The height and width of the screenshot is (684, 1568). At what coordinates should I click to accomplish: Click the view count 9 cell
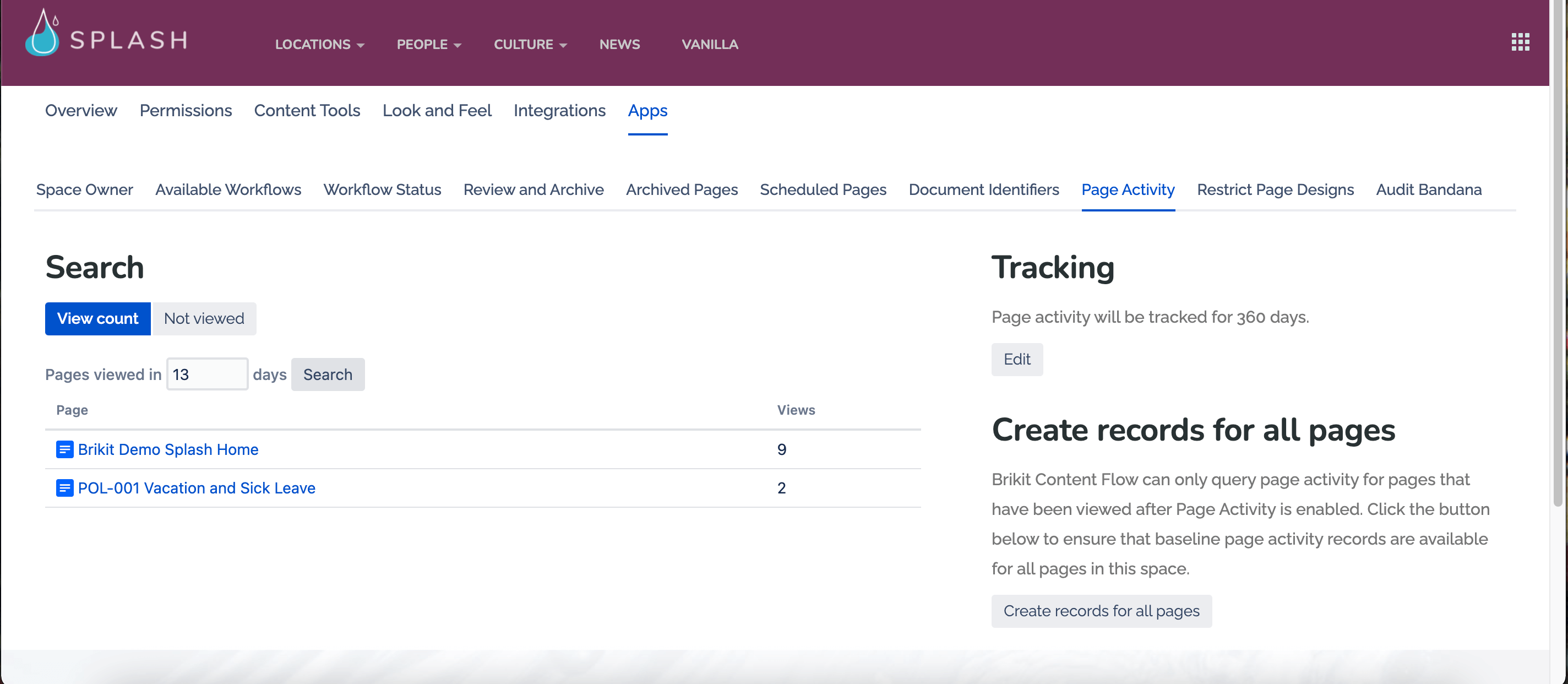pos(782,449)
